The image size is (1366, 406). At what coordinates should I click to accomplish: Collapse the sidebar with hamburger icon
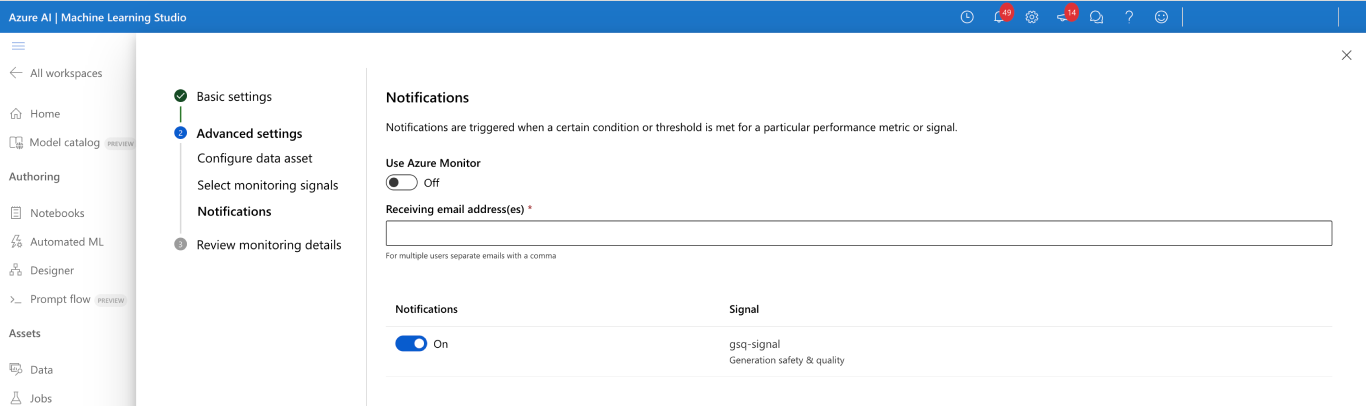(x=18, y=46)
